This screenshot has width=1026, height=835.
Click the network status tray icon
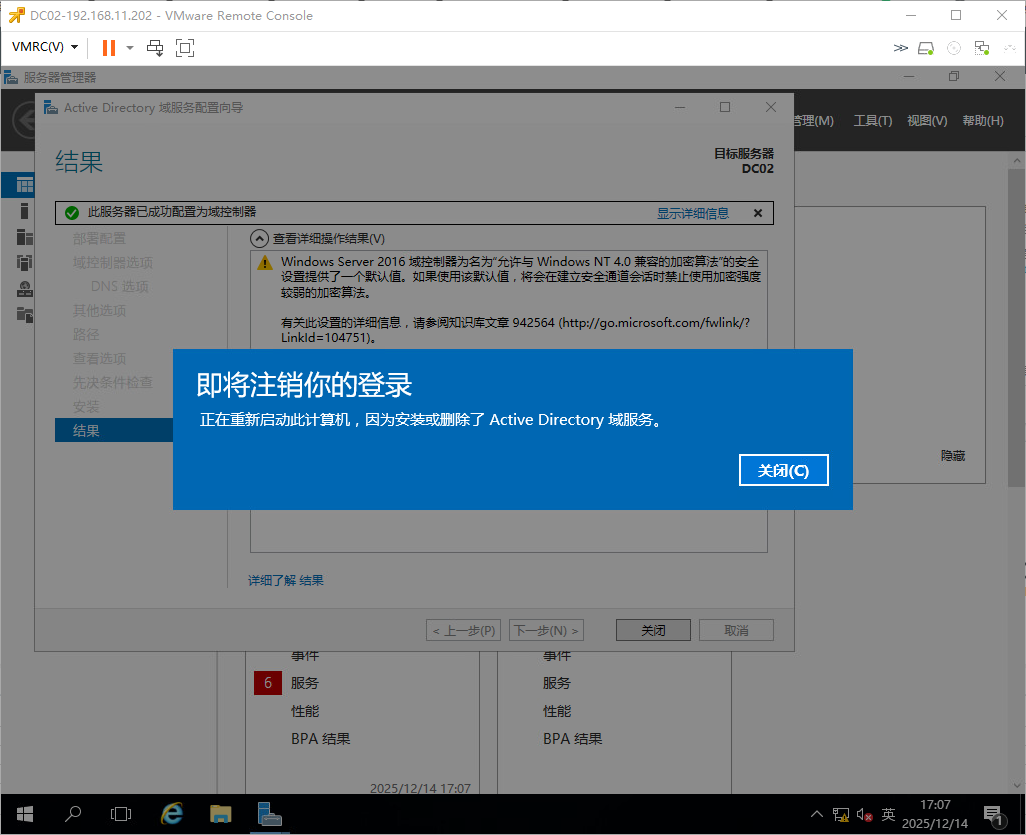pyautogui.click(x=841, y=815)
